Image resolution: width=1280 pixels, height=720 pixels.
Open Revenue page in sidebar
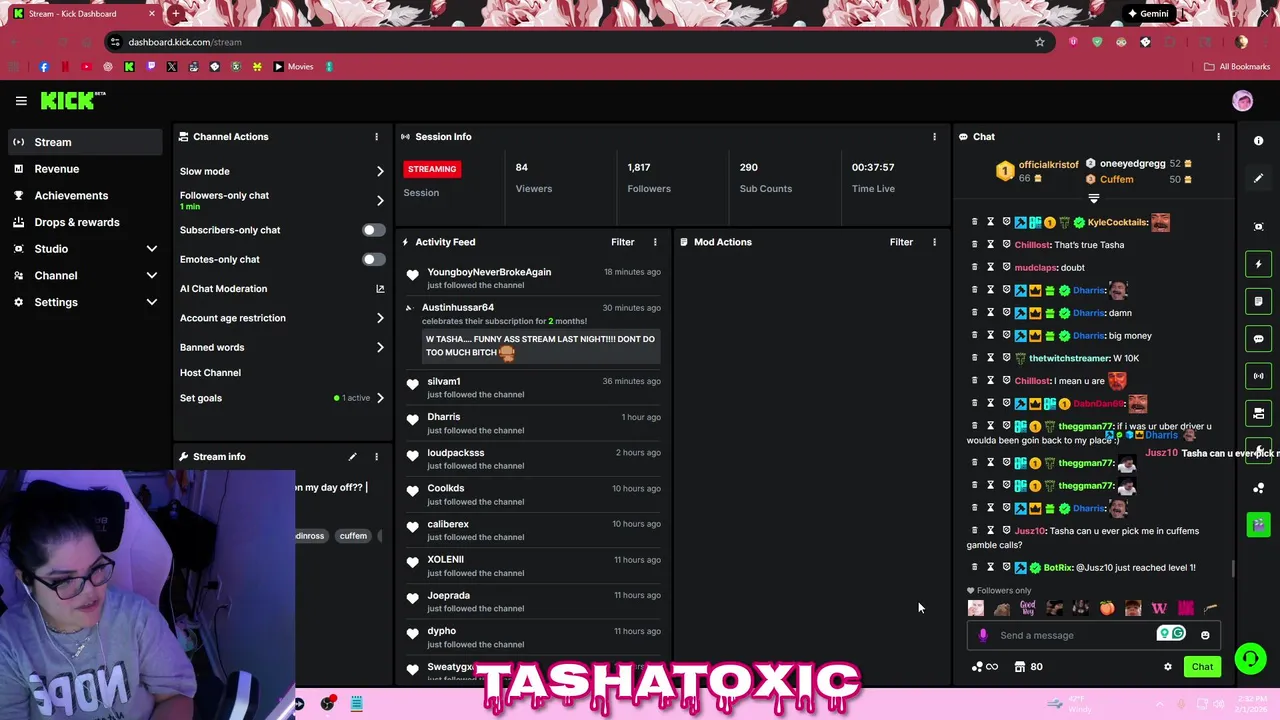pyautogui.click(x=84, y=169)
